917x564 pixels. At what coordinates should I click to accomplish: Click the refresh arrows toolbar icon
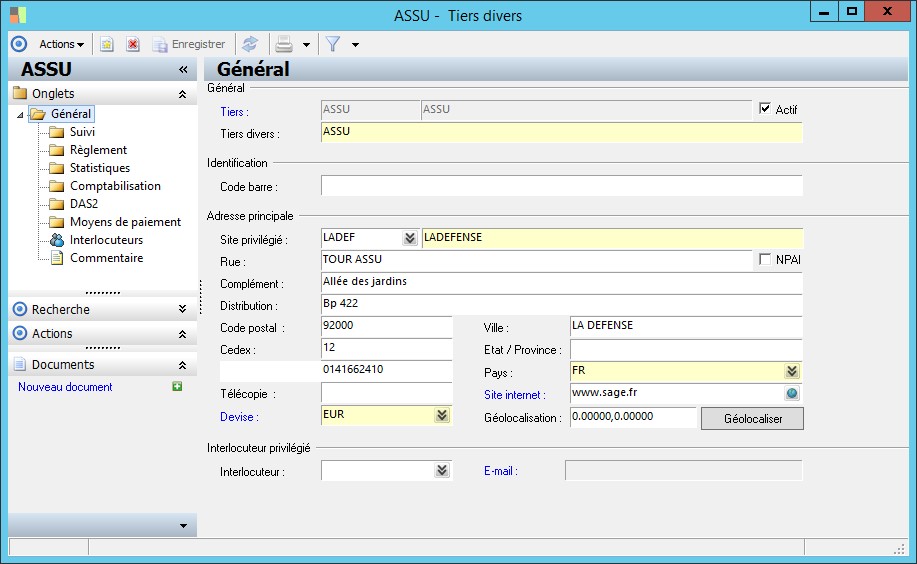(x=250, y=44)
